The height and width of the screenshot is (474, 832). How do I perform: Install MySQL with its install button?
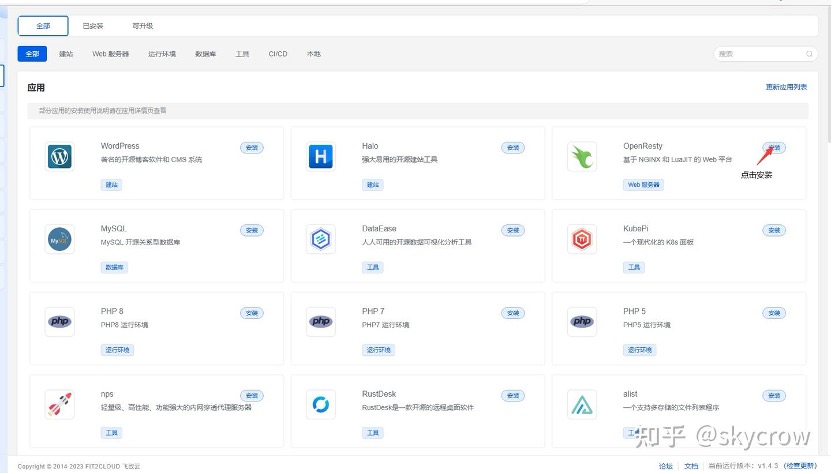(x=252, y=230)
